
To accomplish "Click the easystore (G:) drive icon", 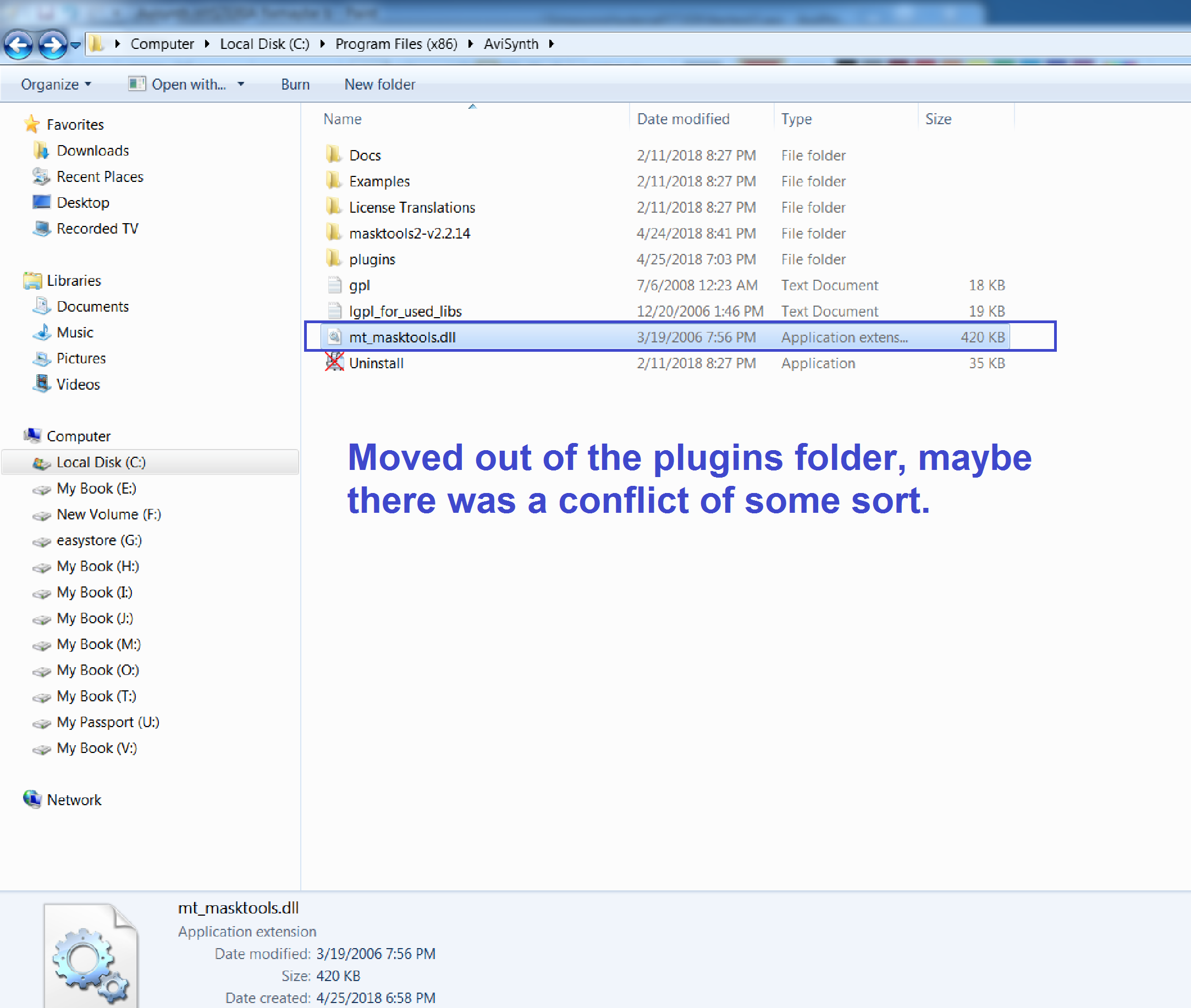I will (41, 541).
